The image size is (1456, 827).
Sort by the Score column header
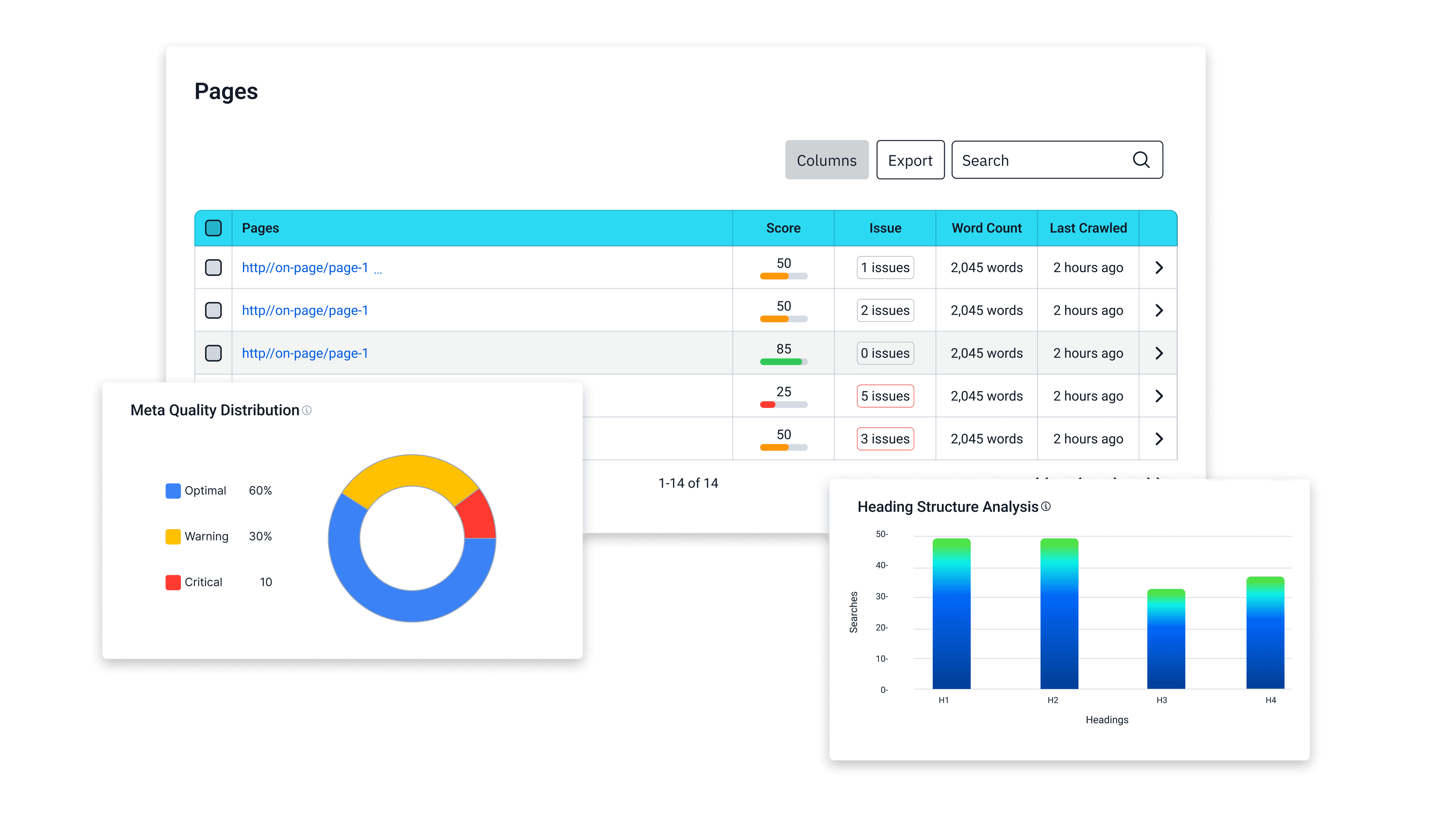click(x=783, y=228)
